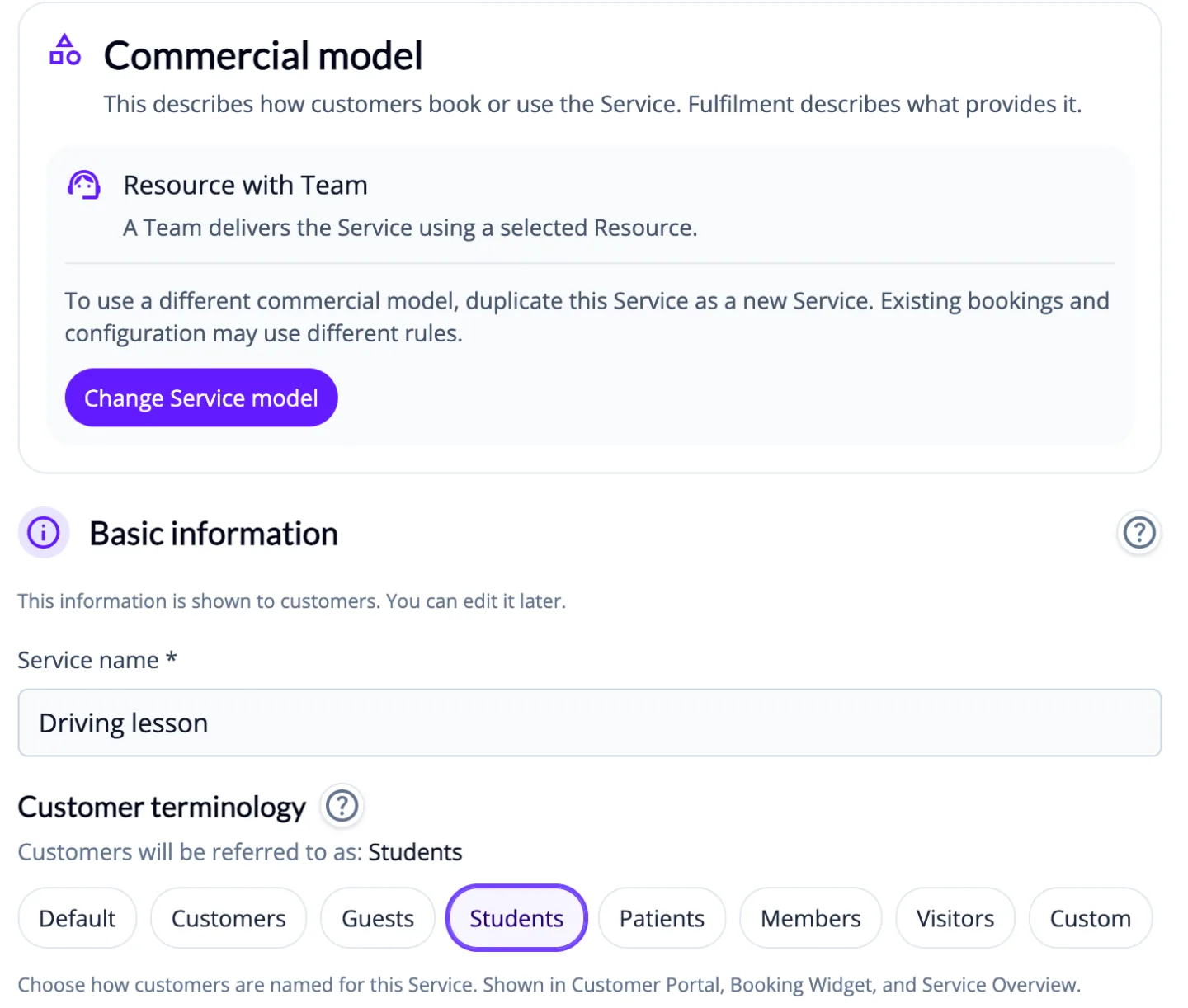Select the Custom terminology option

[x=1091, y=918]
